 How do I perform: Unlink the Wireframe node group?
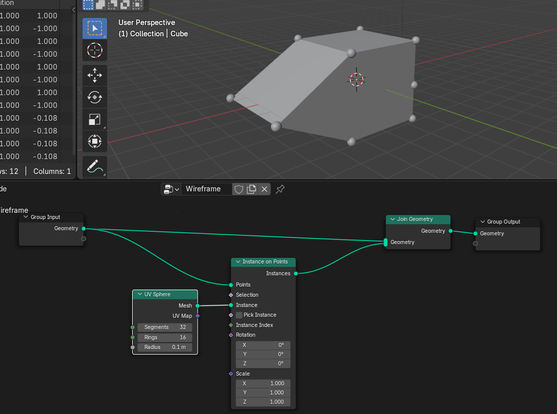[x=264, y=189]
